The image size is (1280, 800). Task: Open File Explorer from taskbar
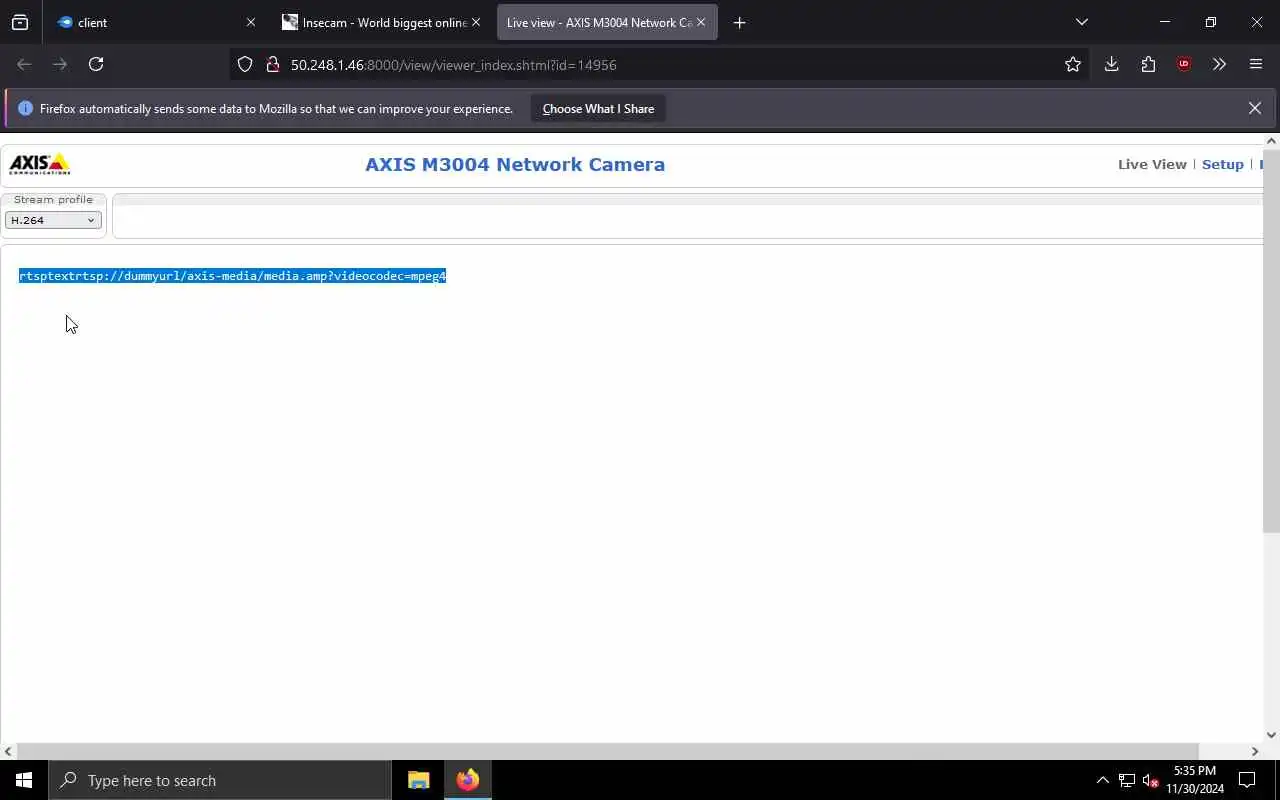pos(419,780)
